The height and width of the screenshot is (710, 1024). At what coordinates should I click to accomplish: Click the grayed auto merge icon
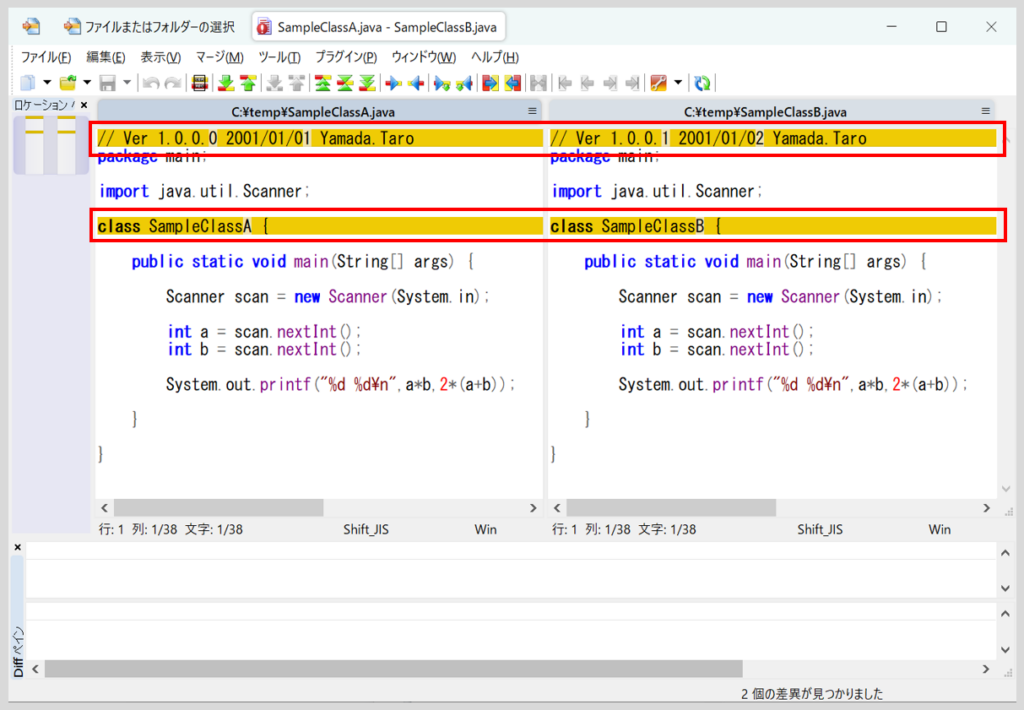coord(539,83)
